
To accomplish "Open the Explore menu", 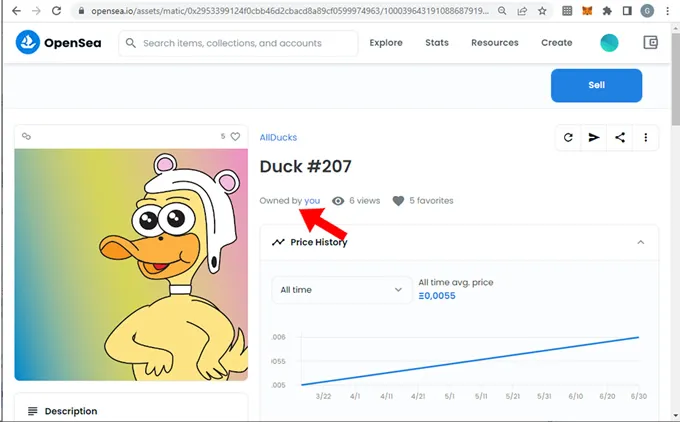I will (x=386, y=43).
